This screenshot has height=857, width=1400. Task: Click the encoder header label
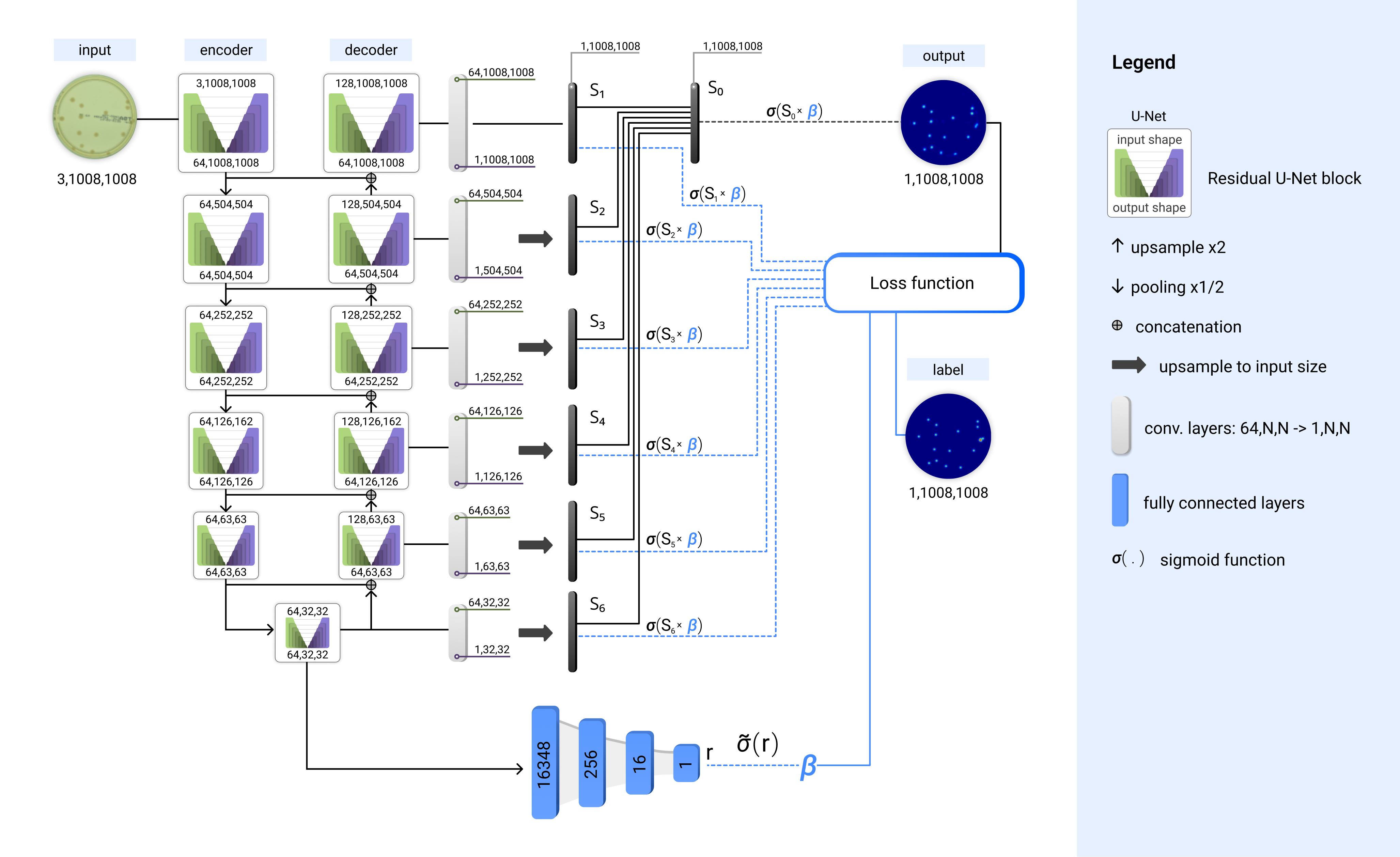(x=225, y=50)
